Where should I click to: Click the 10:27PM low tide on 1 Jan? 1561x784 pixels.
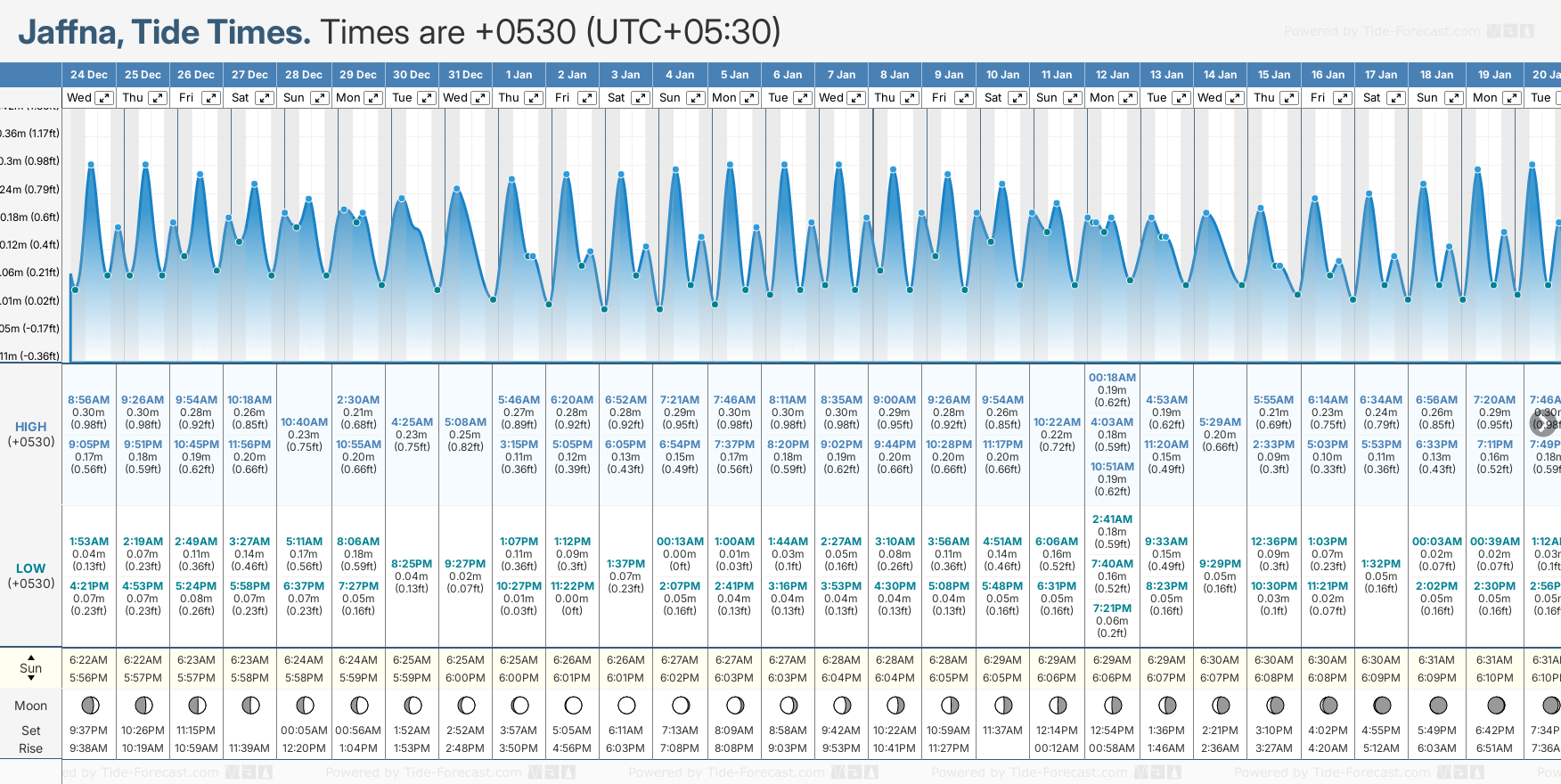pos(519,586)
